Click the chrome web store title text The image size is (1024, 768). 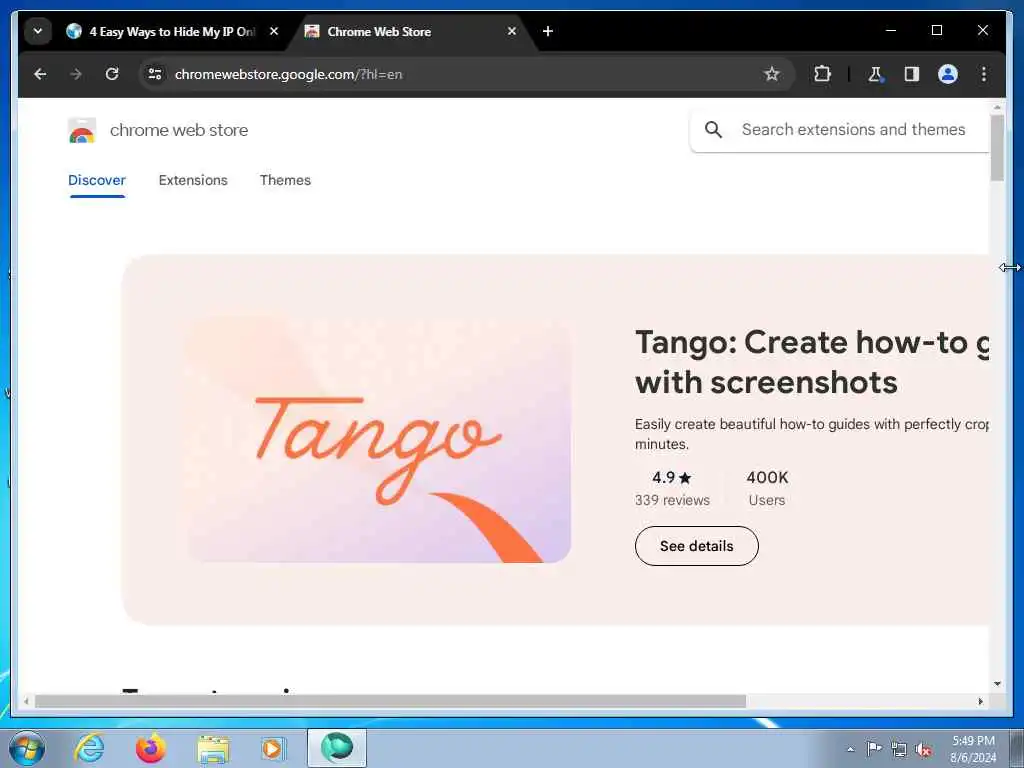179,131
